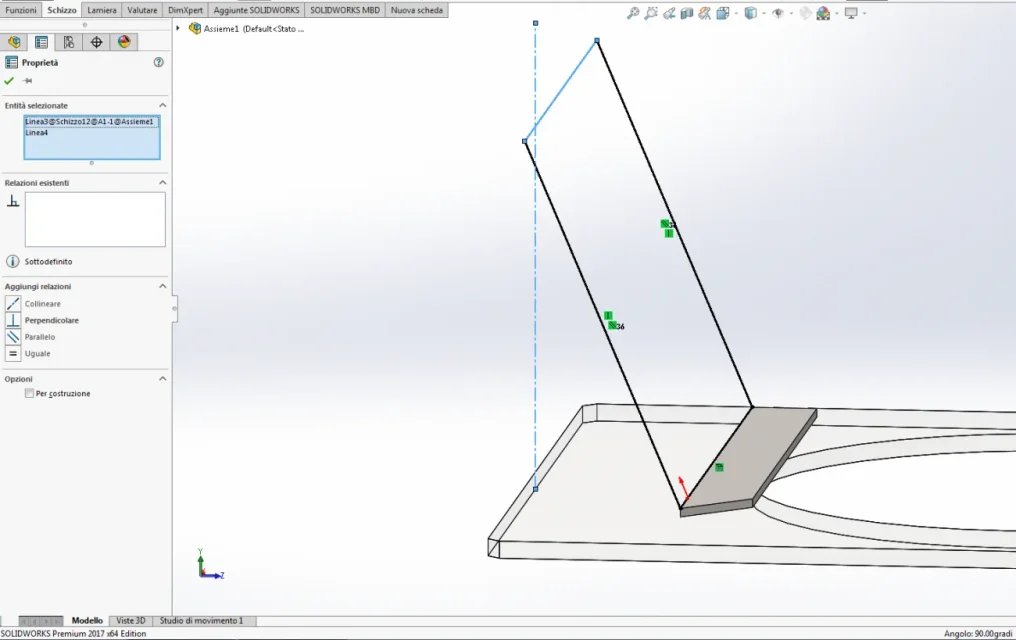Add the Collineare relation
The image size is (1016, 640).
[x=43, y=303]
